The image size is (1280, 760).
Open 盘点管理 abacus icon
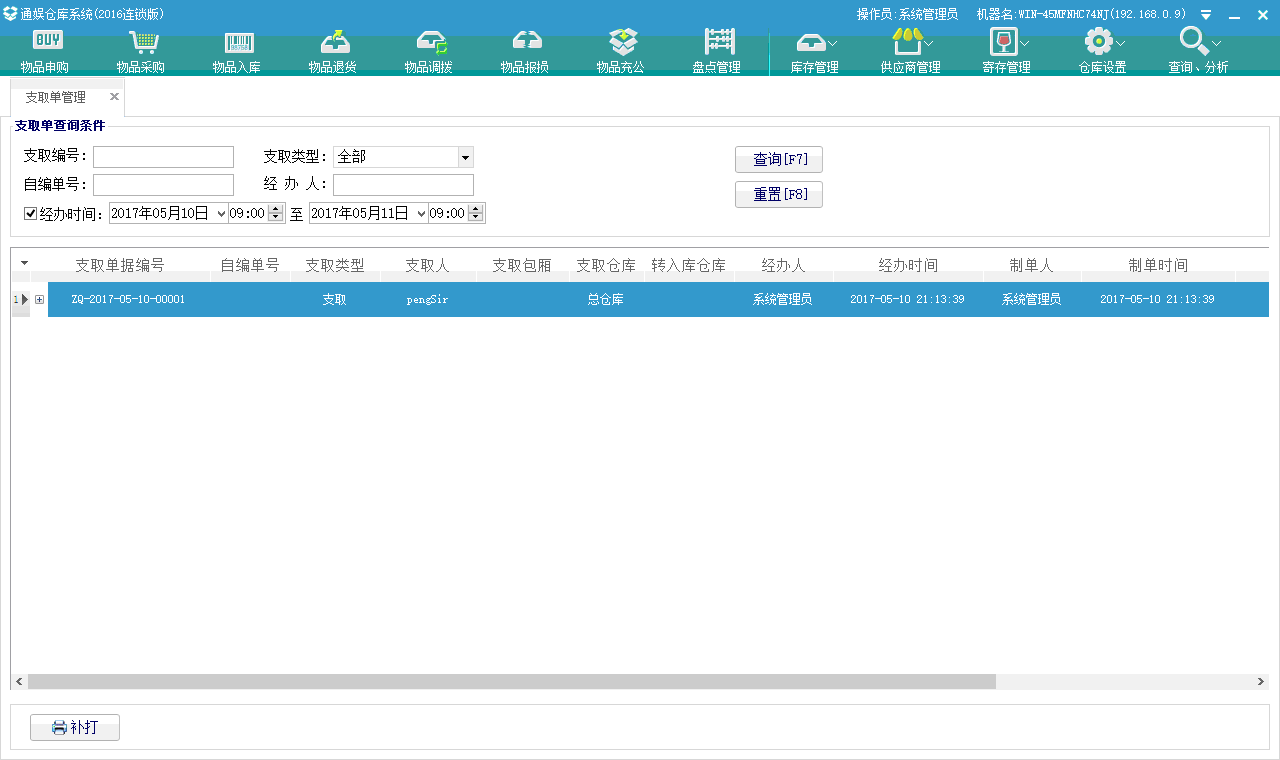tap(717, 50)
